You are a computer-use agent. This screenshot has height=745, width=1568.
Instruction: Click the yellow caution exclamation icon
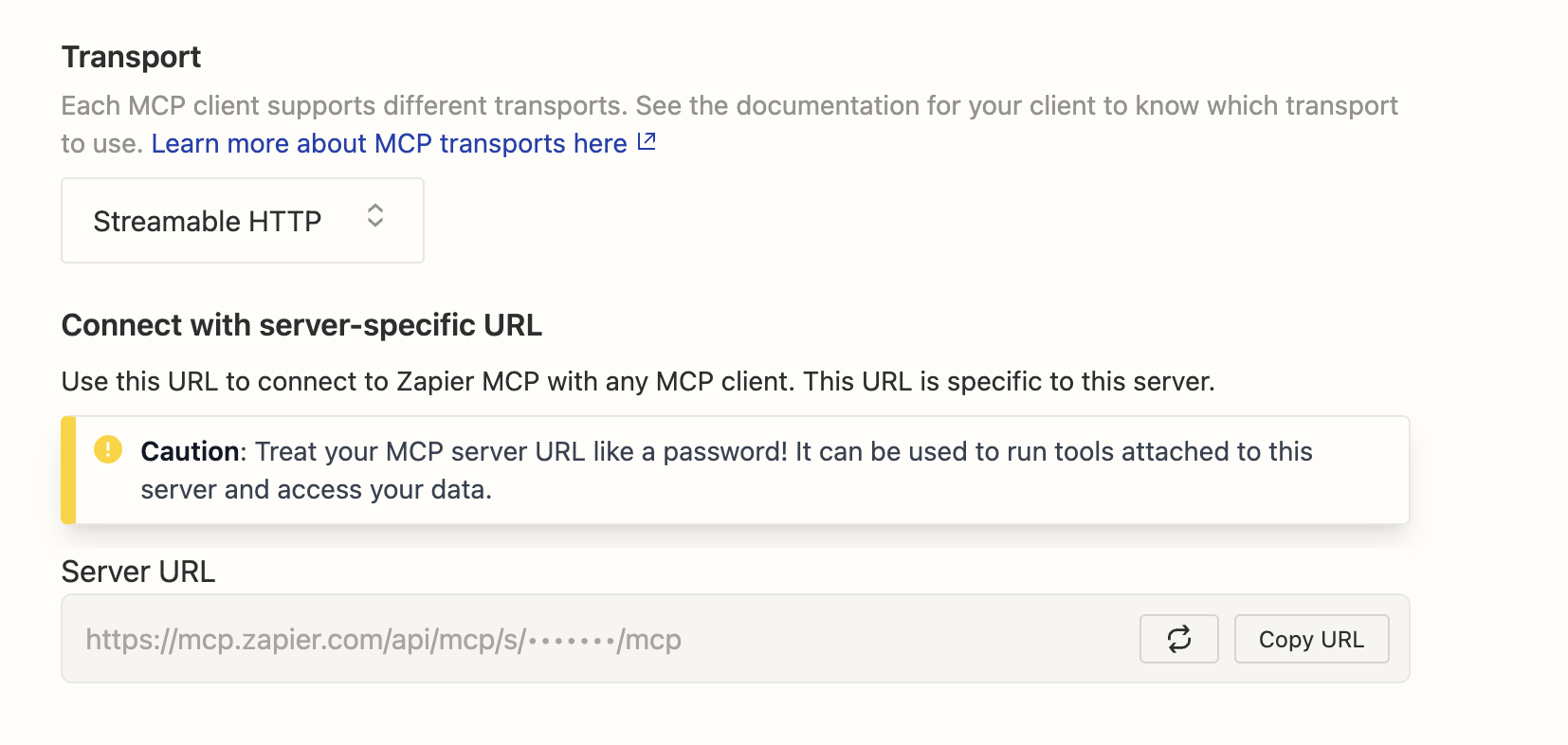click(x=108, y=449)
